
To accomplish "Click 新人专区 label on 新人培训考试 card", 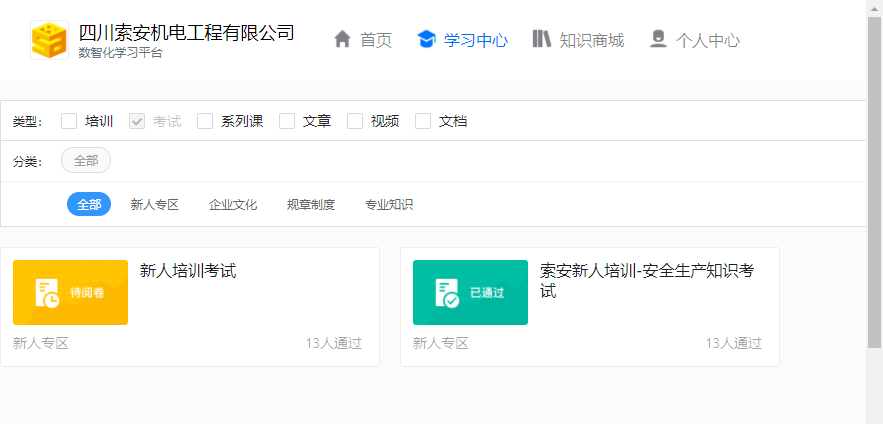I will [x=41, y=343].
